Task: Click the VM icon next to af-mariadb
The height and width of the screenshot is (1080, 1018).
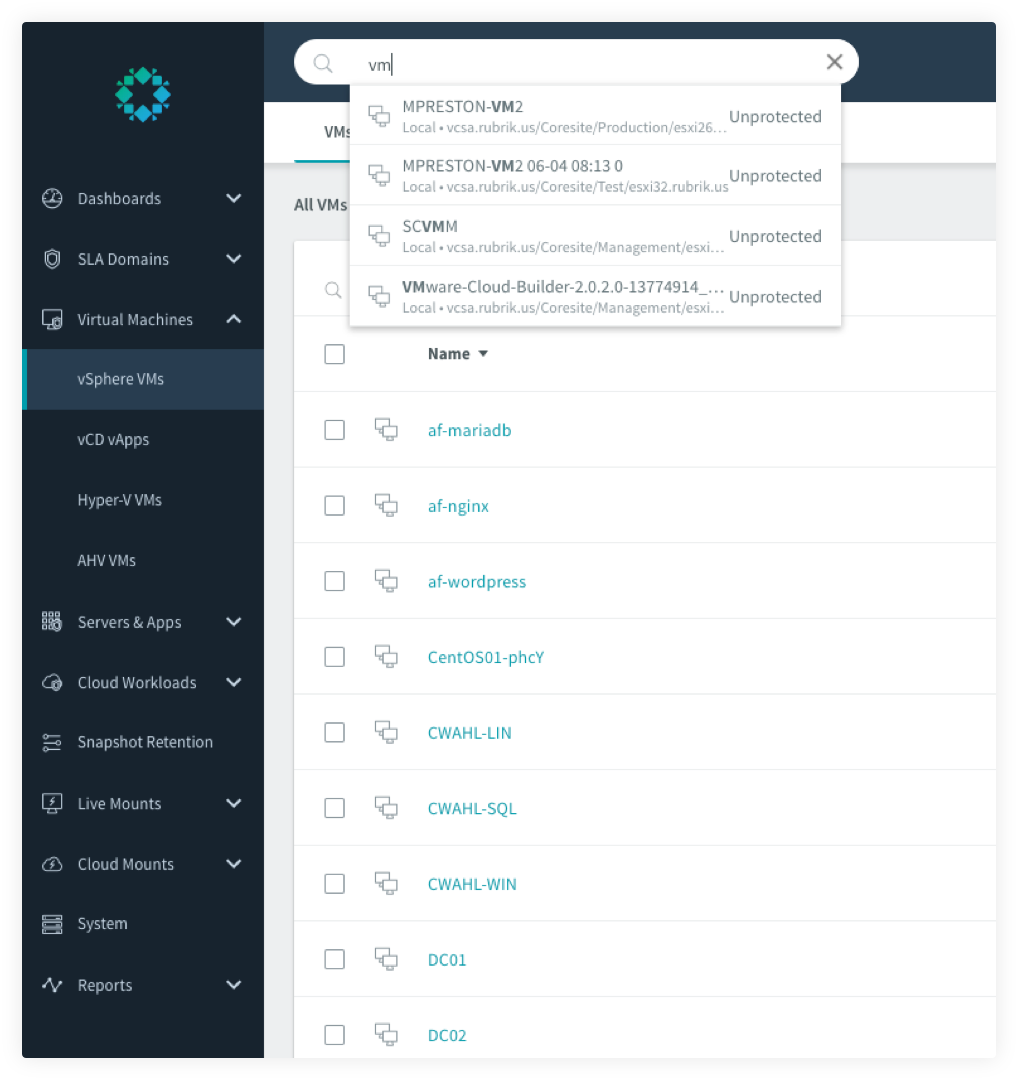Action: pos(386,430)
